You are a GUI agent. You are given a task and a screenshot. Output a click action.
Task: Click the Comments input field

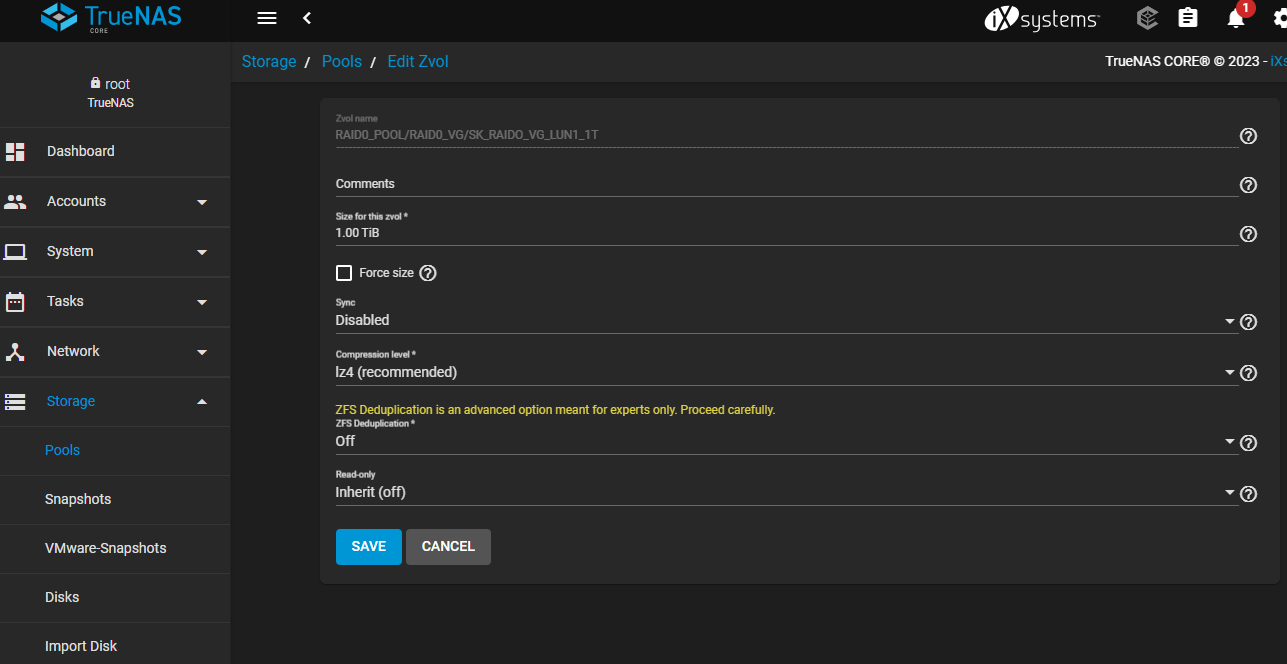pos(786,184)
